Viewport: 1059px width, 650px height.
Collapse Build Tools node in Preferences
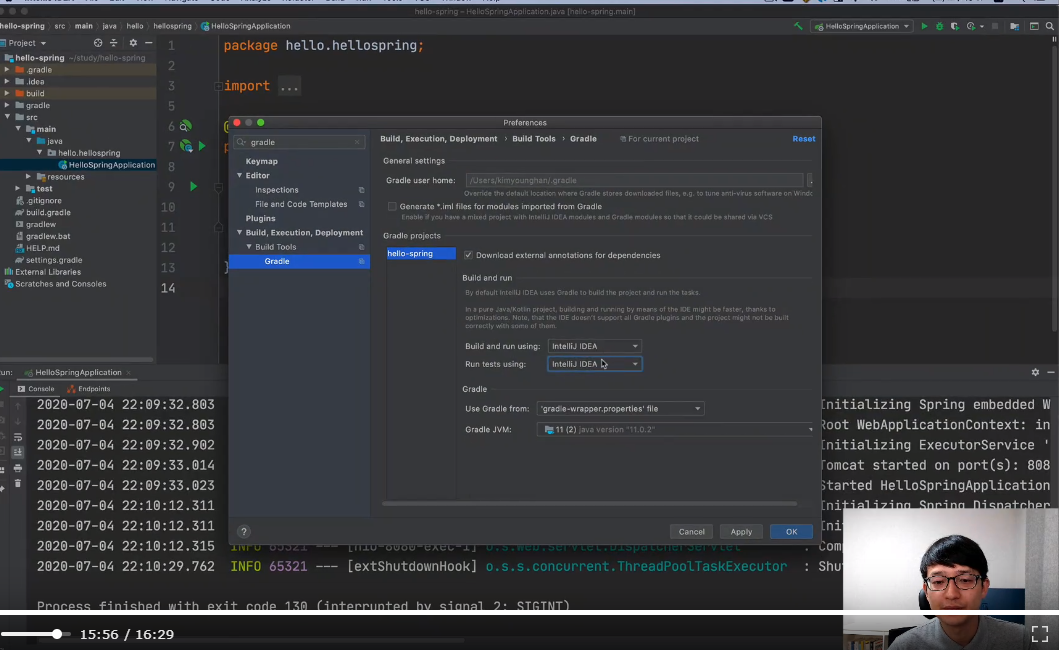click(249, 247)
